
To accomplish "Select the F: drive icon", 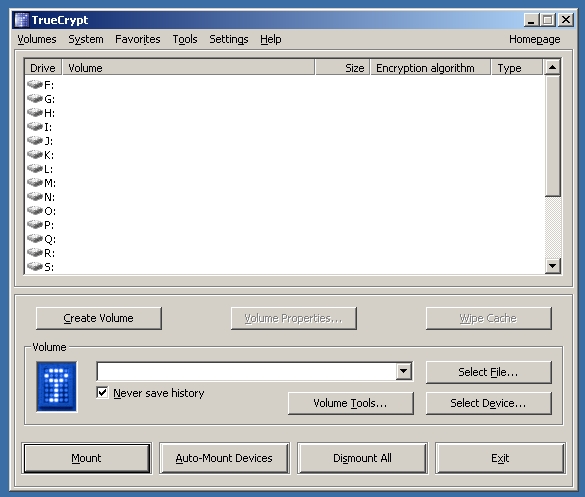I will (x=35, y=85).
